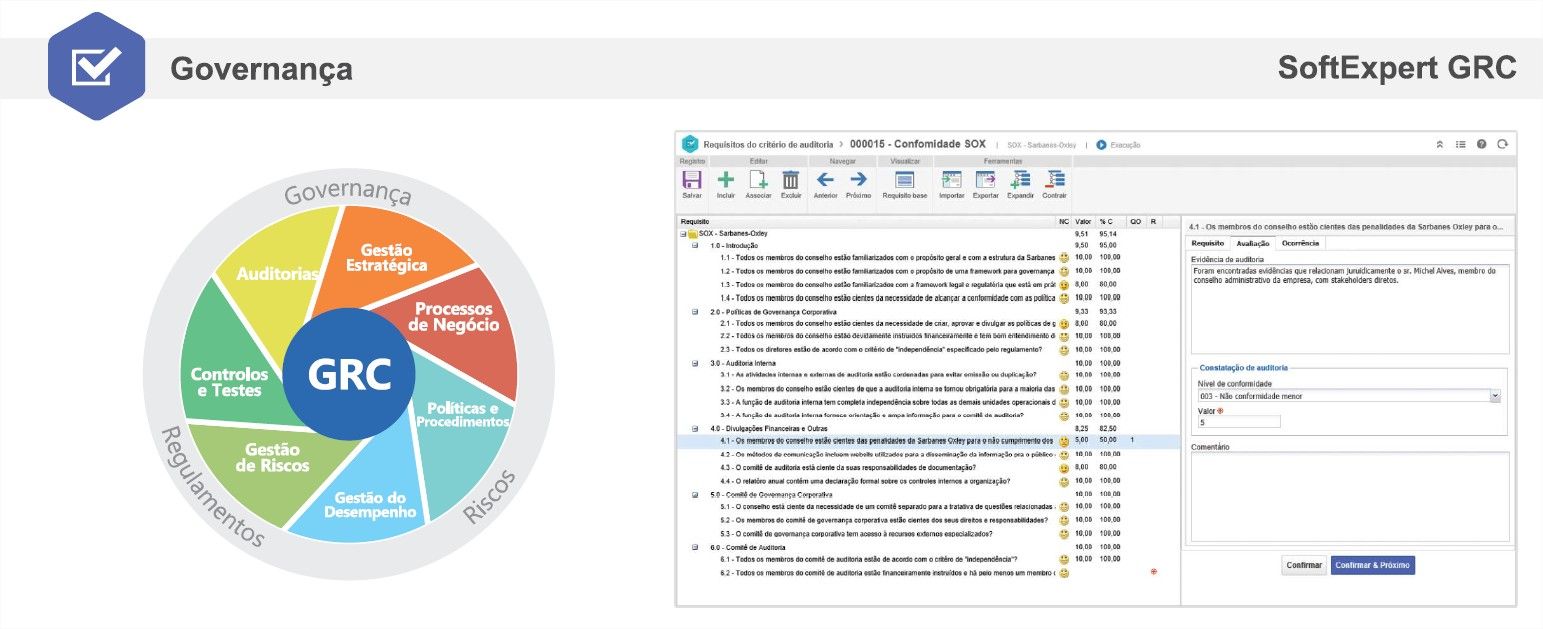Click the Expandir tree tool icon
Image resolution: width=1543 pixels, height=629 pixels.
[1020, 180]
